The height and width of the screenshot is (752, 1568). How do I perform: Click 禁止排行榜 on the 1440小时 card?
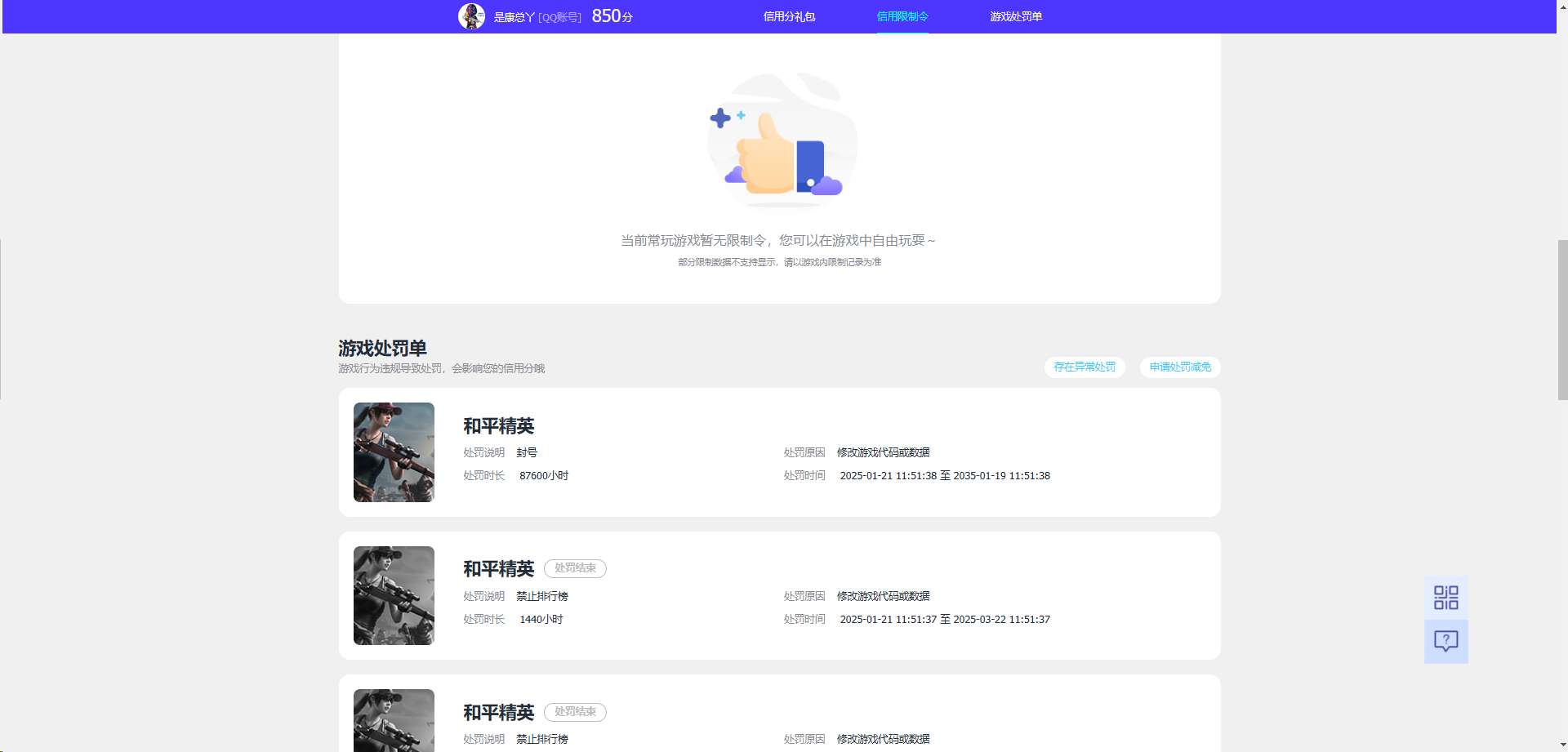pyautogui.click(x=542, y=596)
